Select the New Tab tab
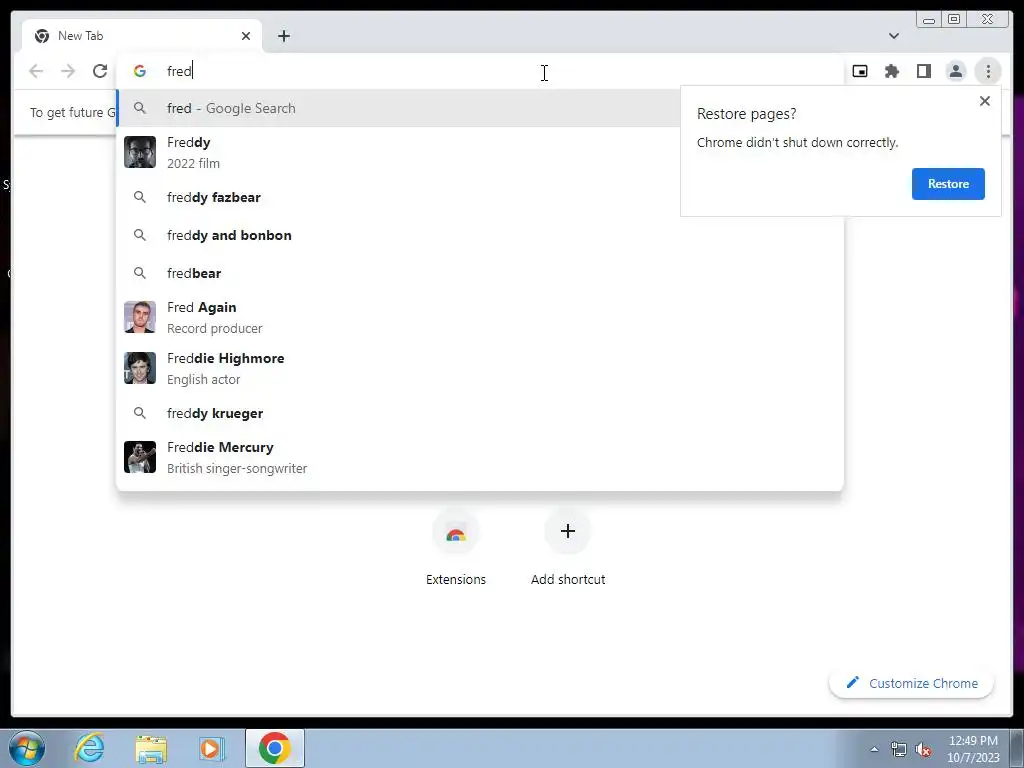 (142, 36)
